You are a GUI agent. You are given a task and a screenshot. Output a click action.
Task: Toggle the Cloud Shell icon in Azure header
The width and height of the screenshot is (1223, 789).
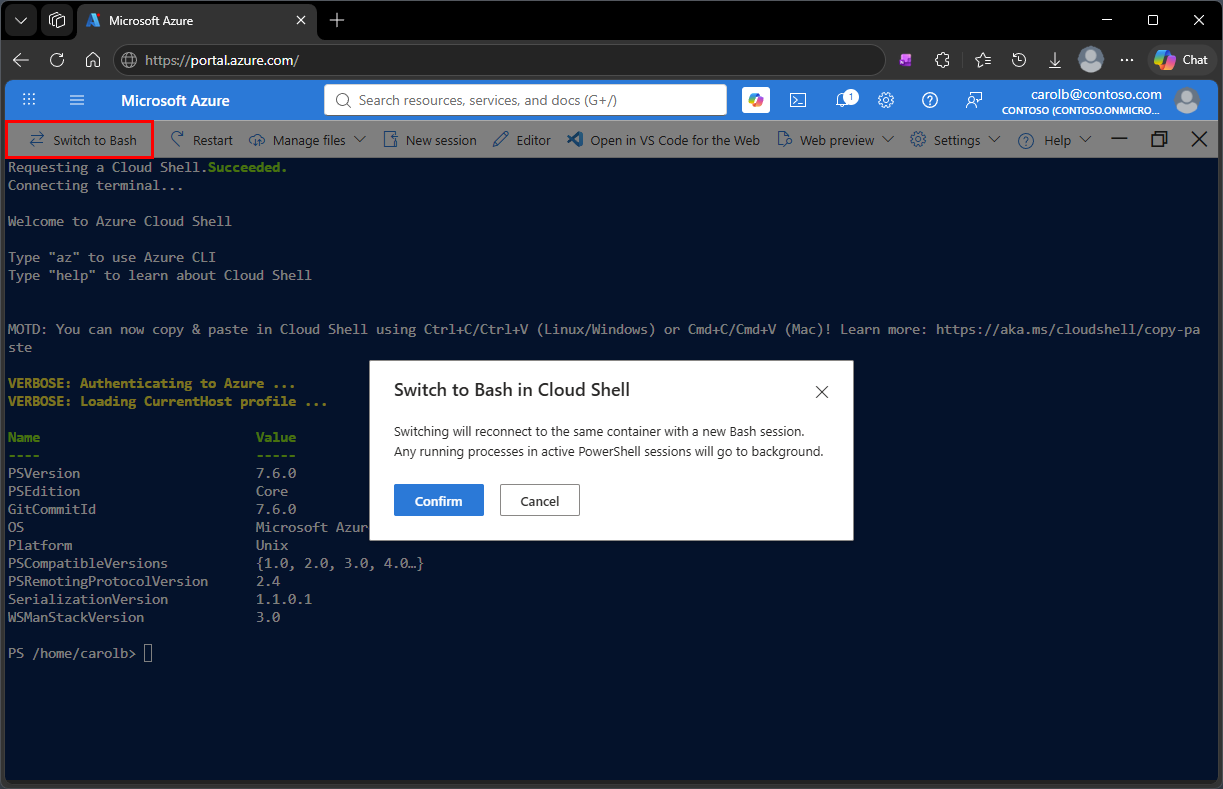[x=798, y=100]
